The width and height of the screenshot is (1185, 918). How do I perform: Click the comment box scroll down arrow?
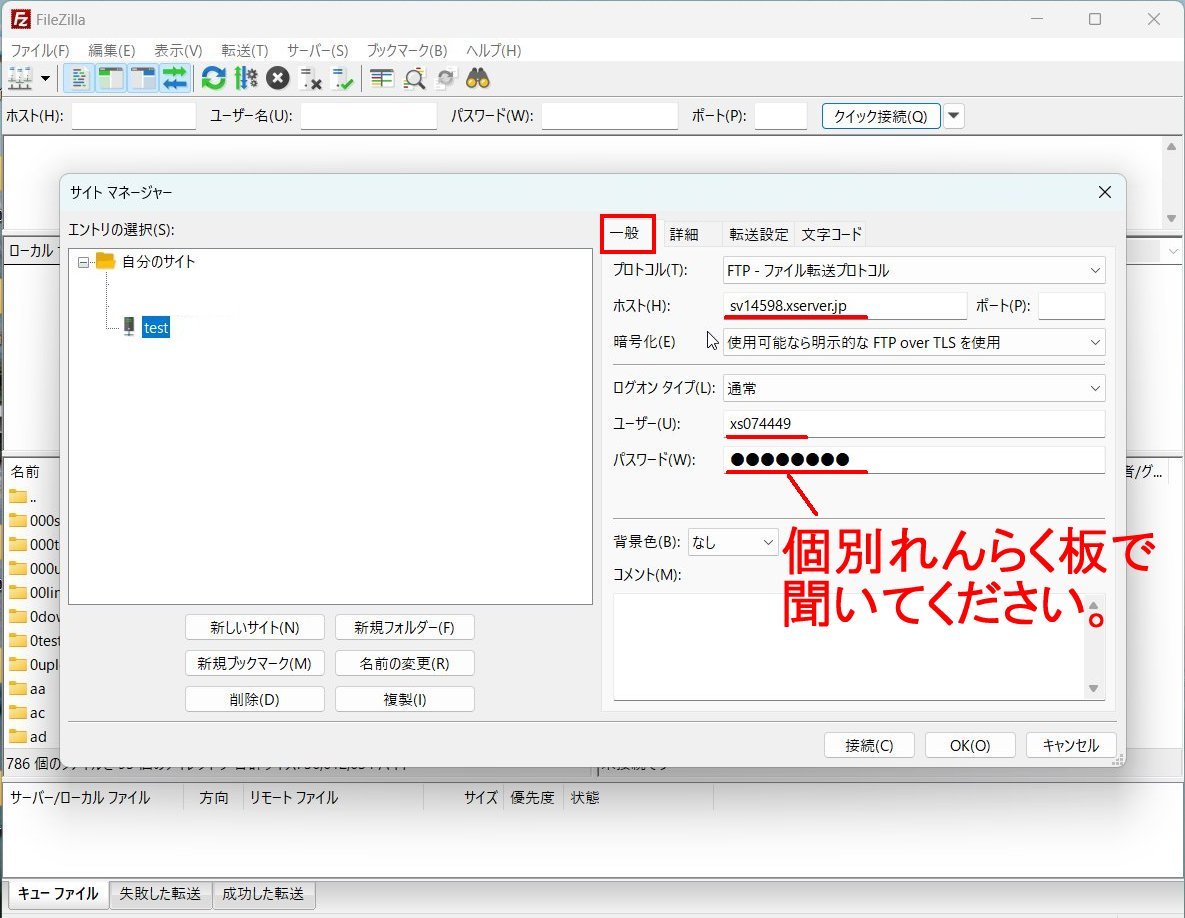click(1094, 688)
